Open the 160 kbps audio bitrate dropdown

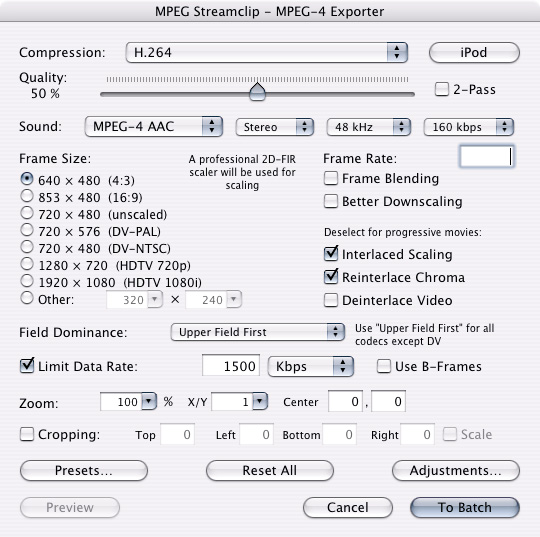[469, 127]
